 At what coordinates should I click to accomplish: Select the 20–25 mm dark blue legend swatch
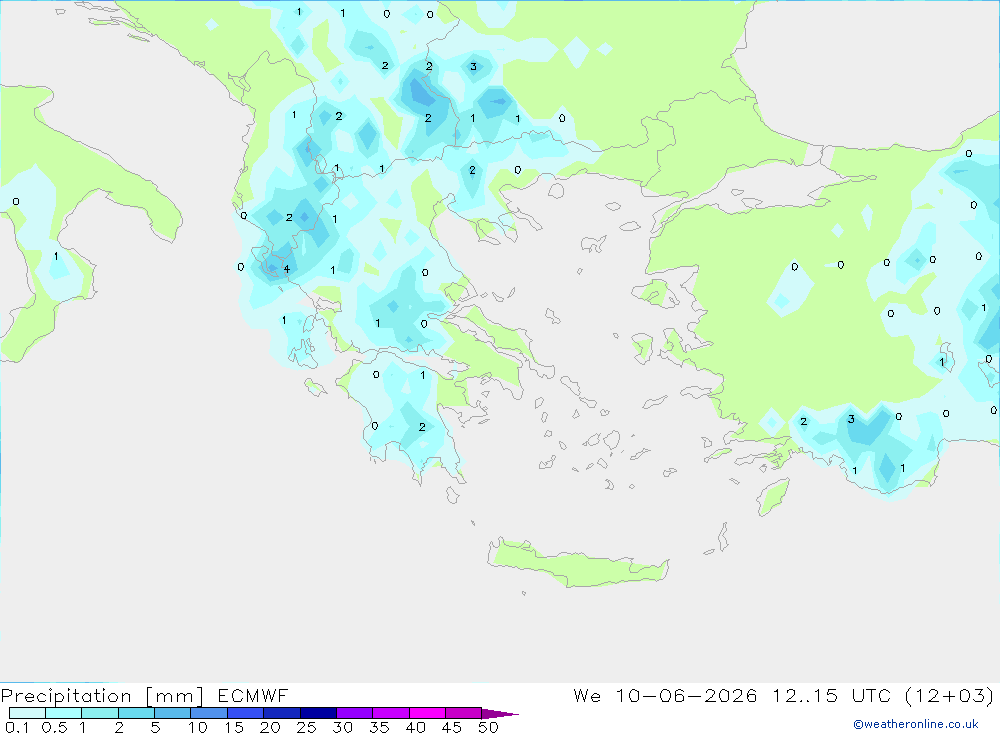281,713
